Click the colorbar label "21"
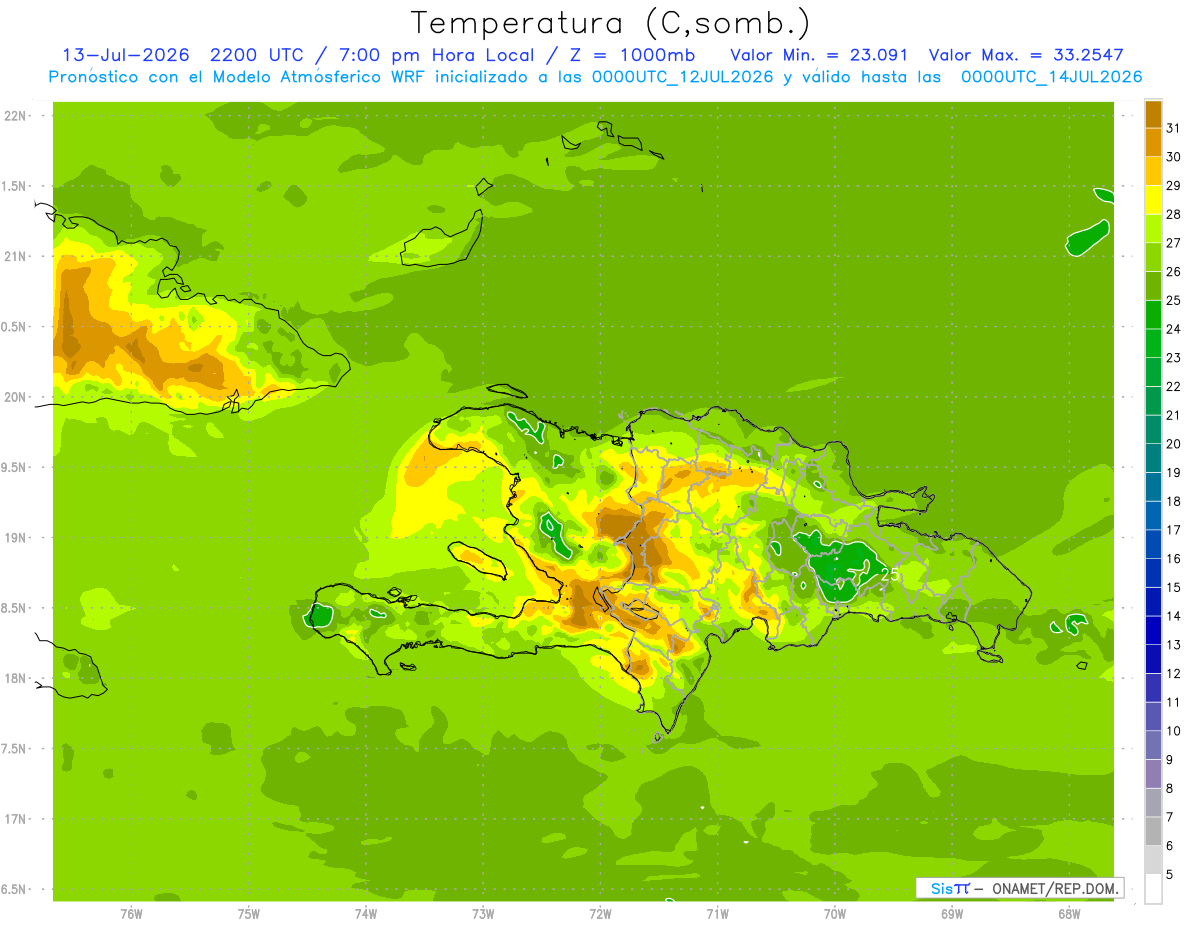This screenshot has height=927, width=1200. pyautogui.click(x=1173, y=415)
